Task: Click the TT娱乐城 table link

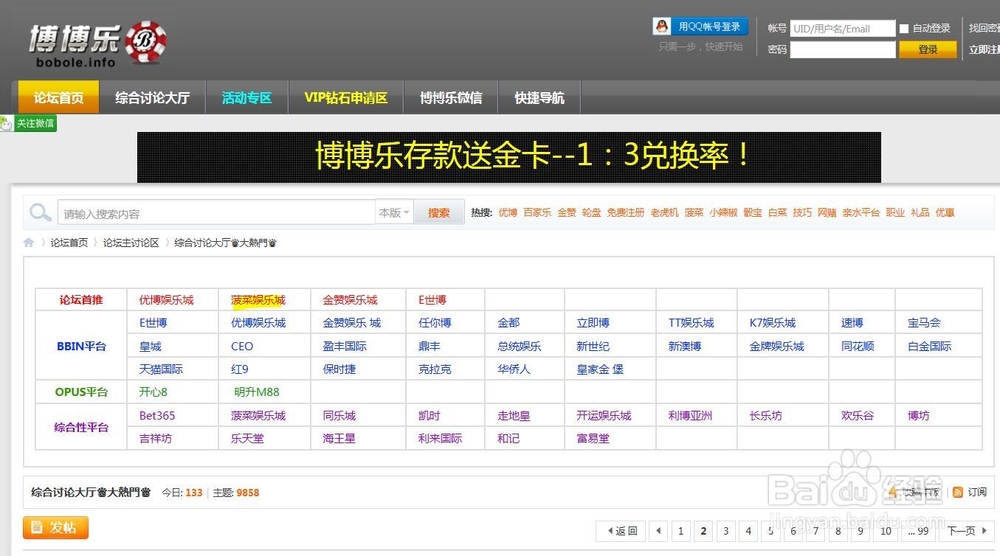Action: [691, 323]
